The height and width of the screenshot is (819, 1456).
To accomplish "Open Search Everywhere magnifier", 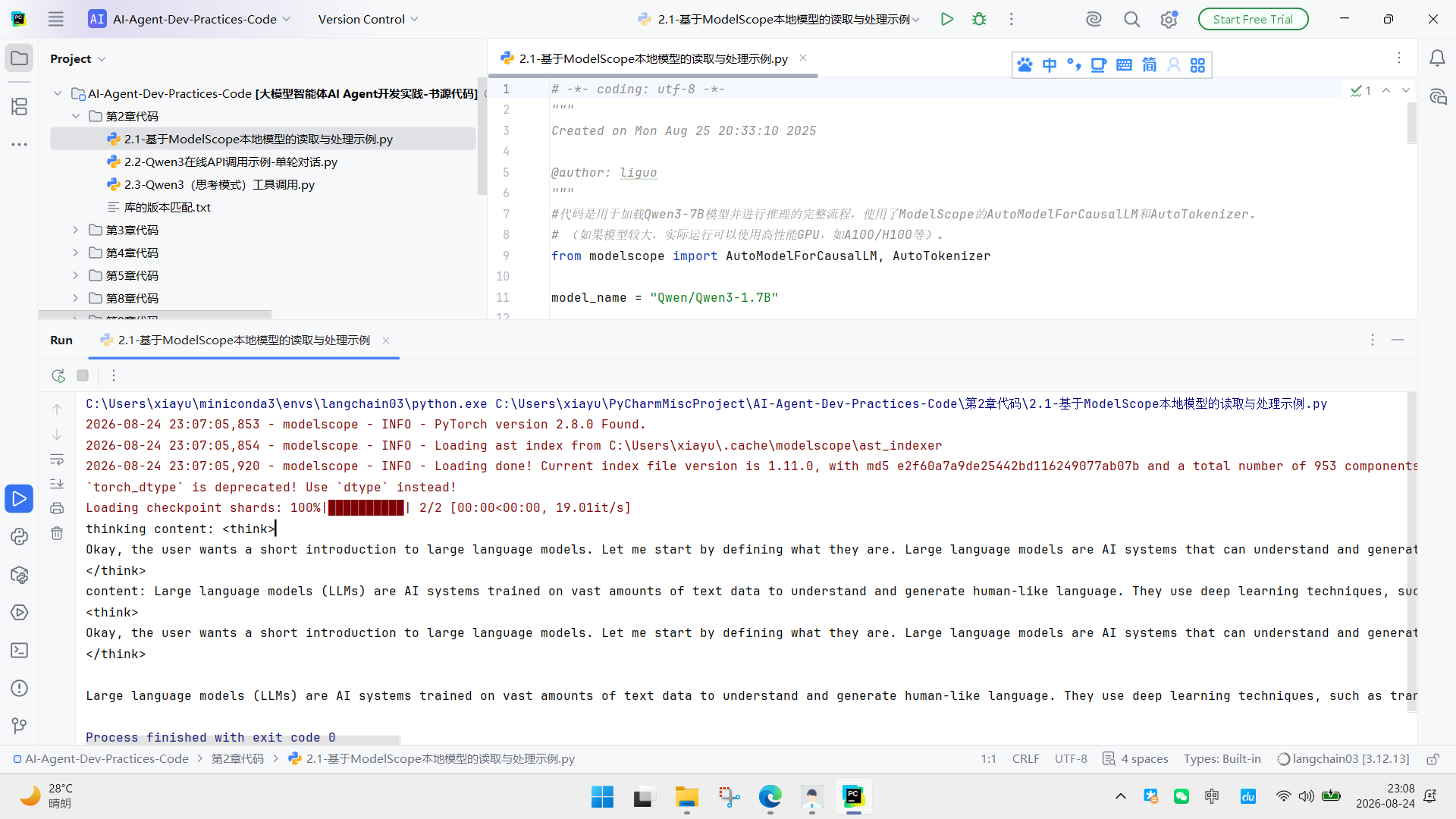I will pyautogui.click(x=1131, y=19).
